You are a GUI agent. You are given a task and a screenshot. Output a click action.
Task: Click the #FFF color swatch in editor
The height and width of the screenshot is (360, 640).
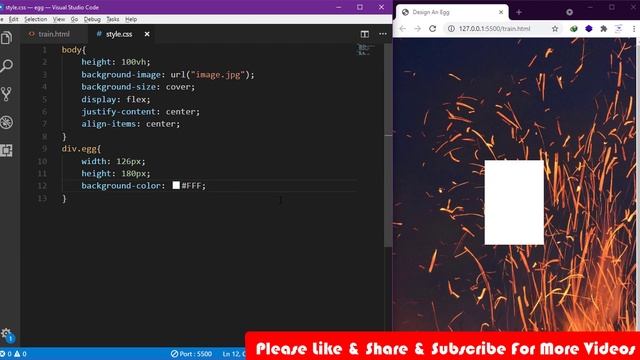(x=176, y=185)
